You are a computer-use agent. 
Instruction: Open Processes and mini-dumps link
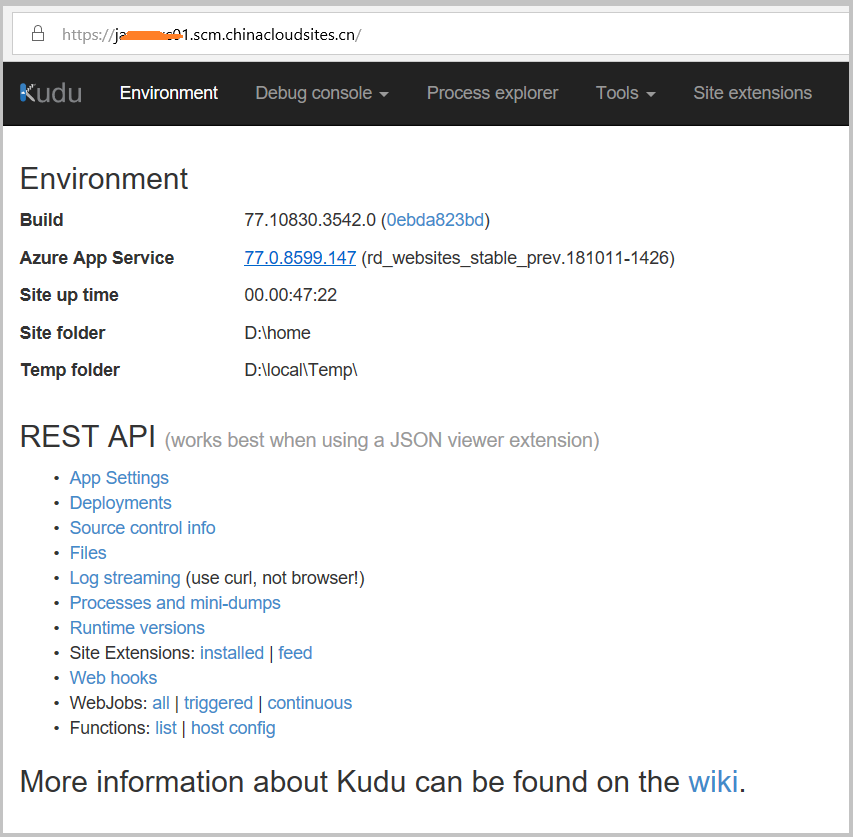tap(175, 603)
